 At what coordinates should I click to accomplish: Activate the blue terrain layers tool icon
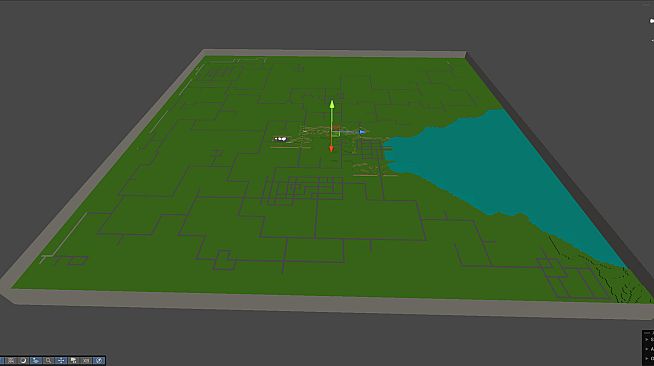pos(36,361)
